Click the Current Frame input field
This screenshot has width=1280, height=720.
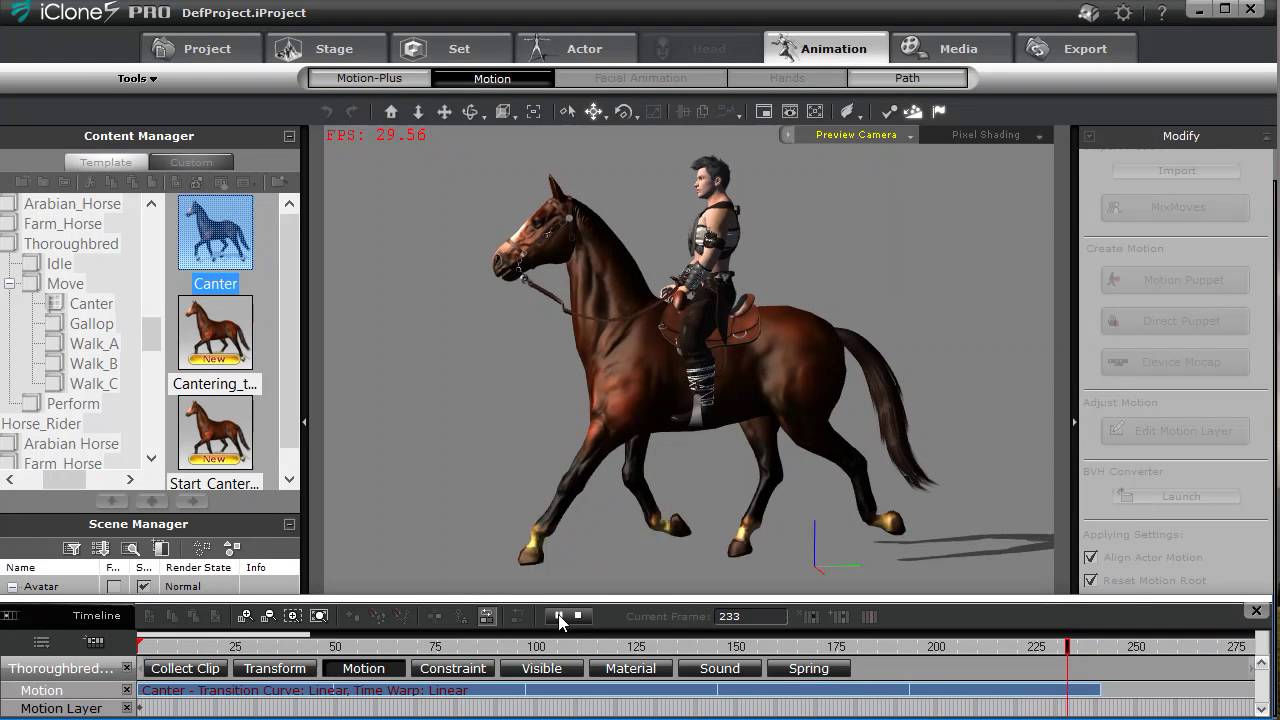click(751, 617)
